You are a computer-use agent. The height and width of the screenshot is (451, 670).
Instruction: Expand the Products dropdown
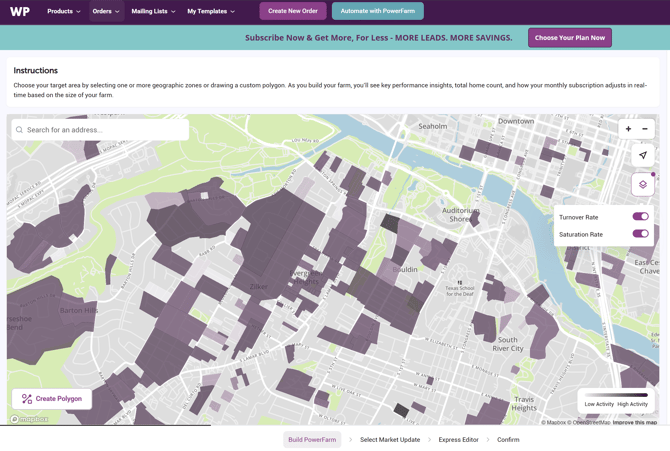(x=64, y=12)
